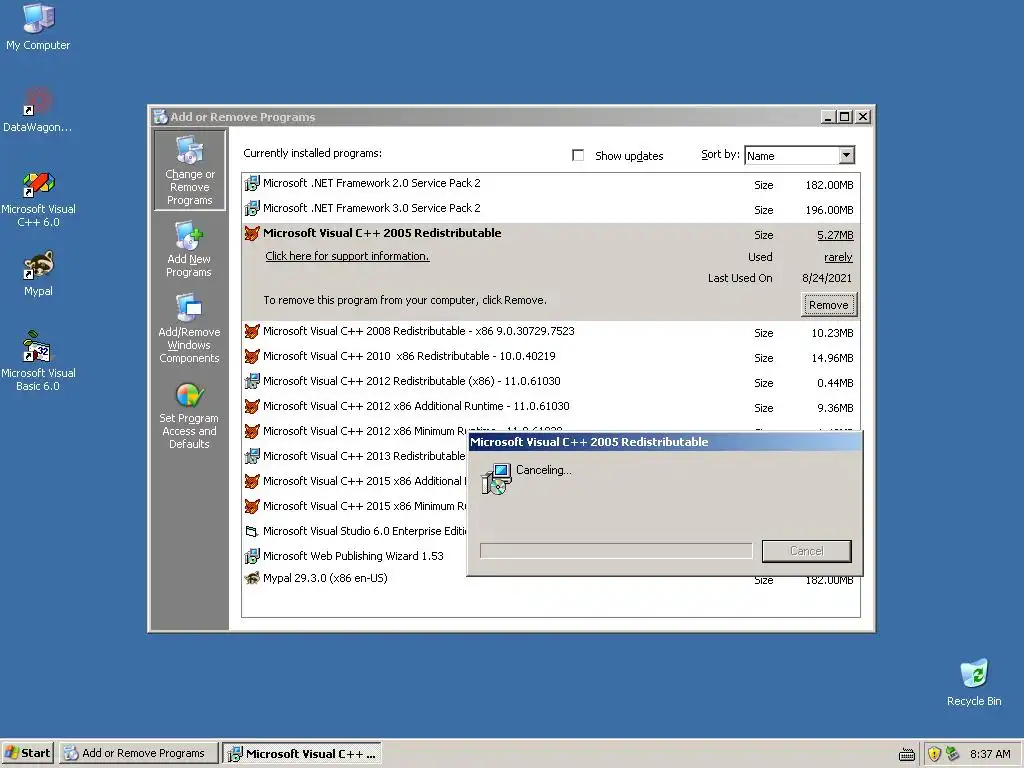Select Microsoft .NET Framework 2.0 Service Pack 2

pyautogui.click(x=551, y=184)
